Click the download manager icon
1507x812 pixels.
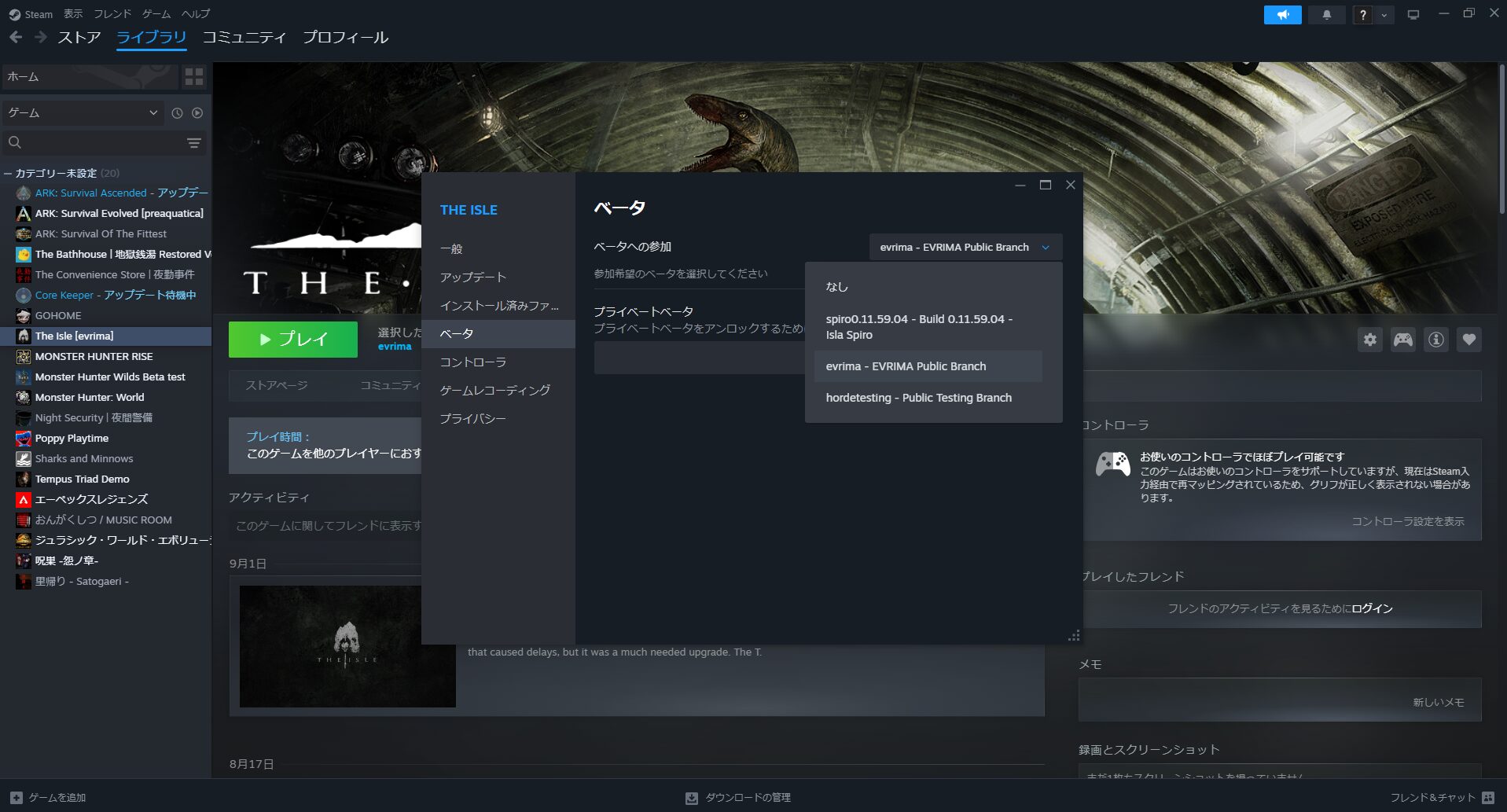(692, 798)
